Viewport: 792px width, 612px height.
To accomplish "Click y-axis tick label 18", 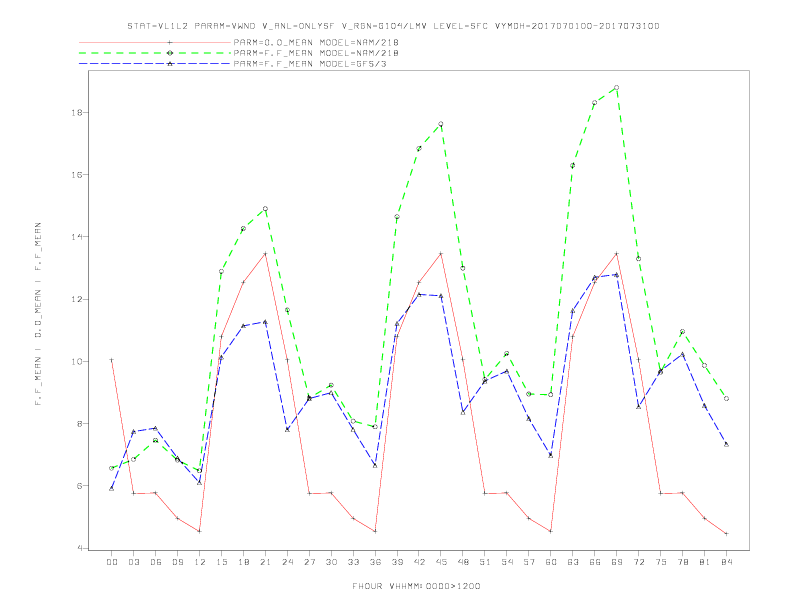I will click(x=77, y=113).
